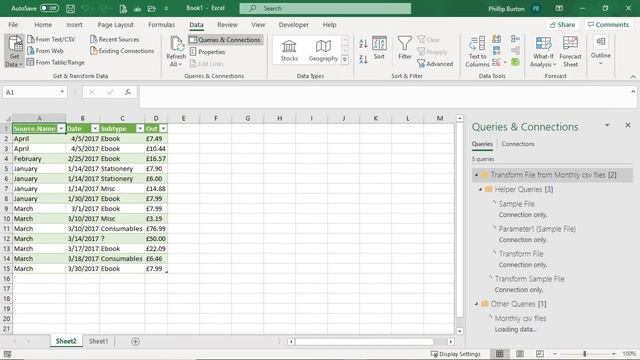Click Display Settings in status bar
The width and height of the screenshot is (640, 360).
coord(456,354)
